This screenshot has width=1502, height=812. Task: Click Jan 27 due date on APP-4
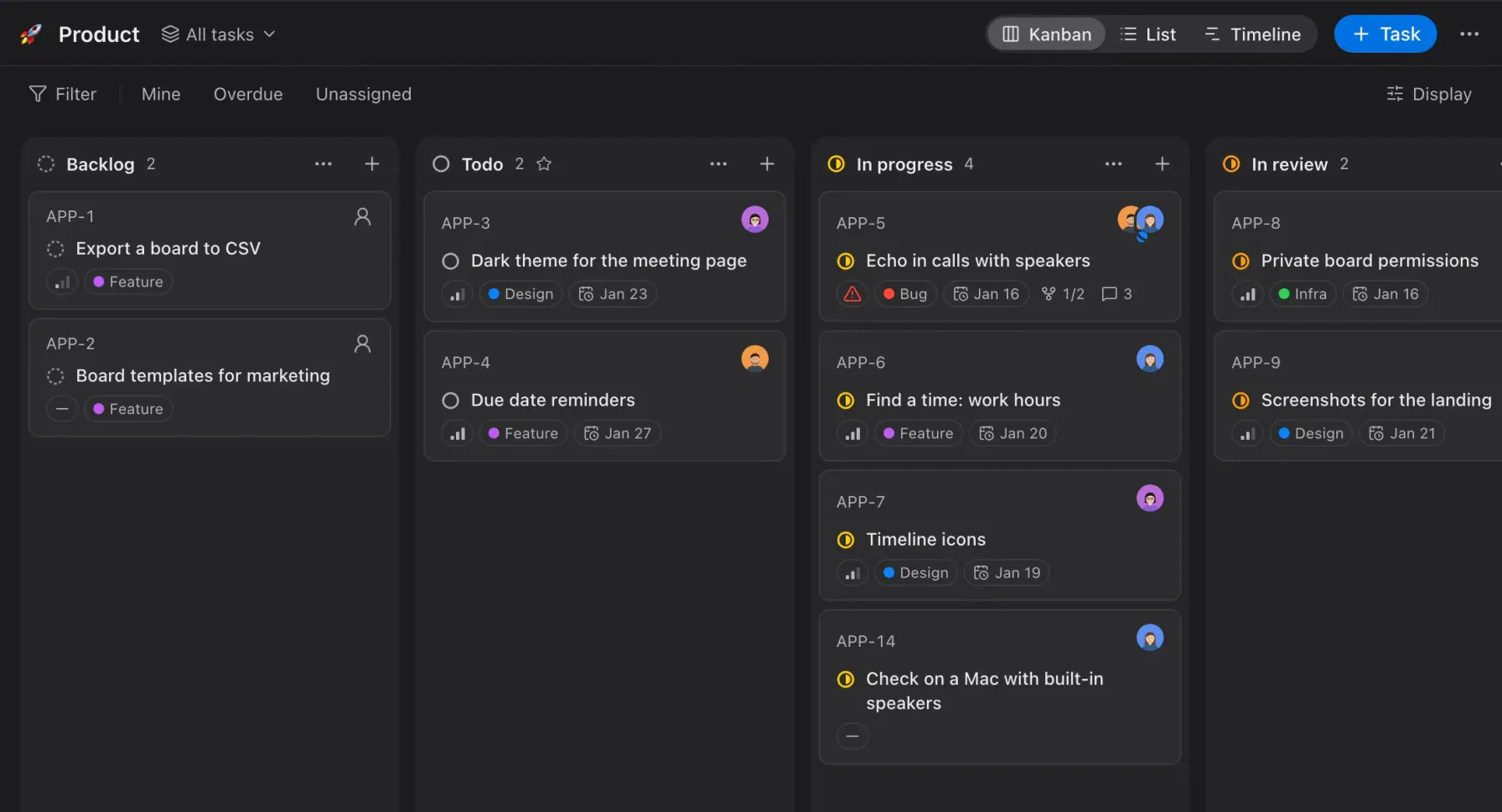[618, 434]
